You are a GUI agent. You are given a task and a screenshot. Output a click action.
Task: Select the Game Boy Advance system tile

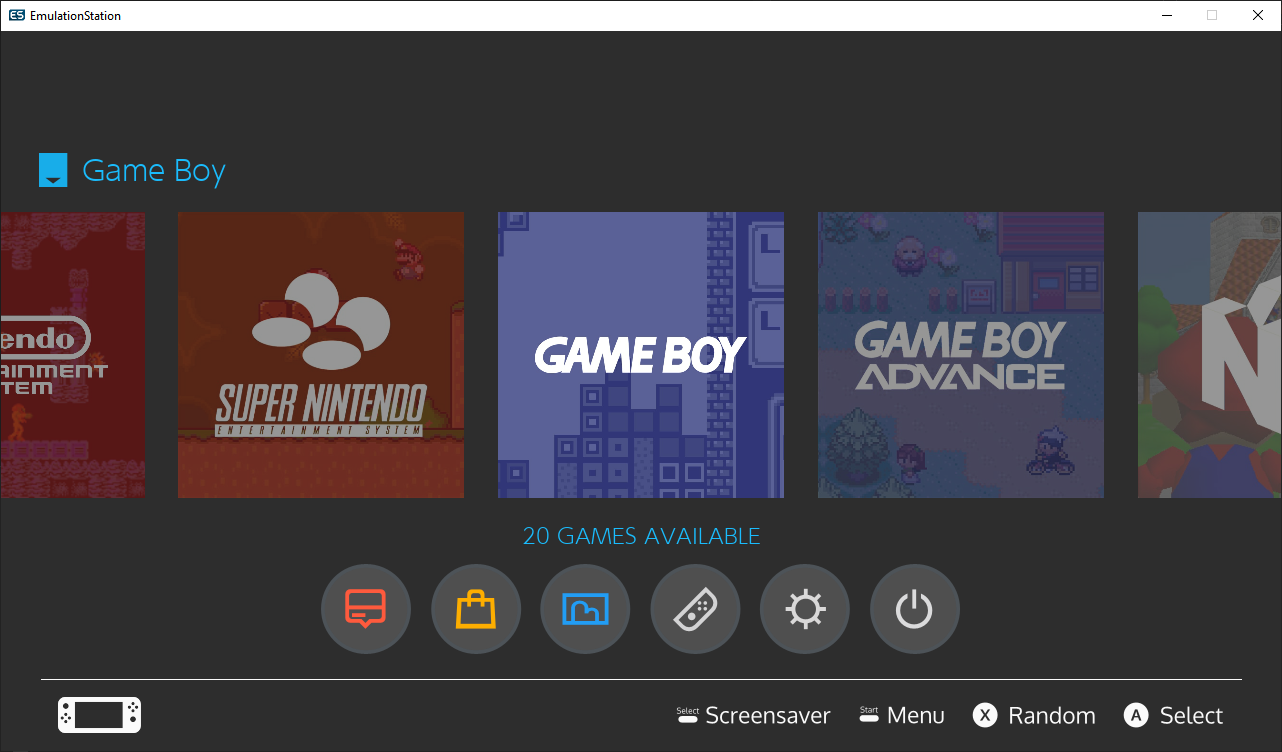pyautogui.click(x=961, y=355)
